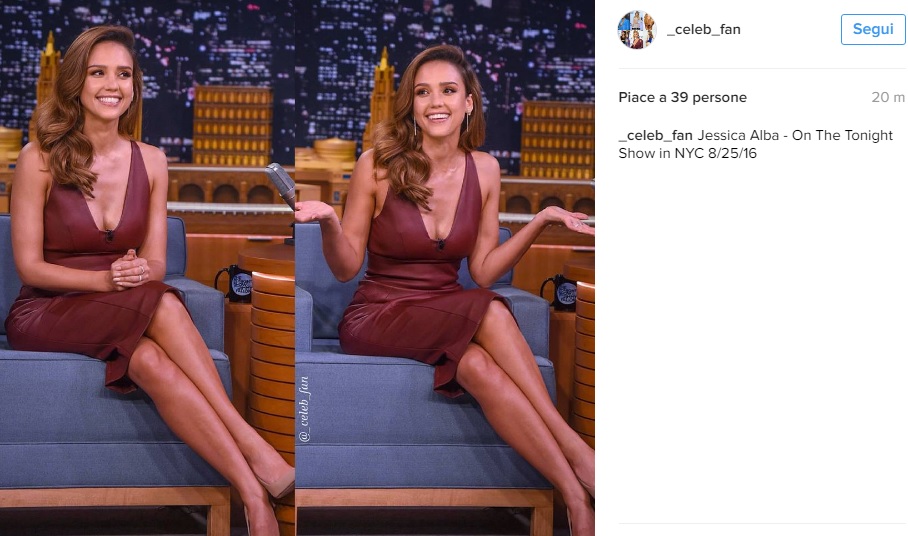Open _celeb_fan username at the caption start

tap(656, 135)
